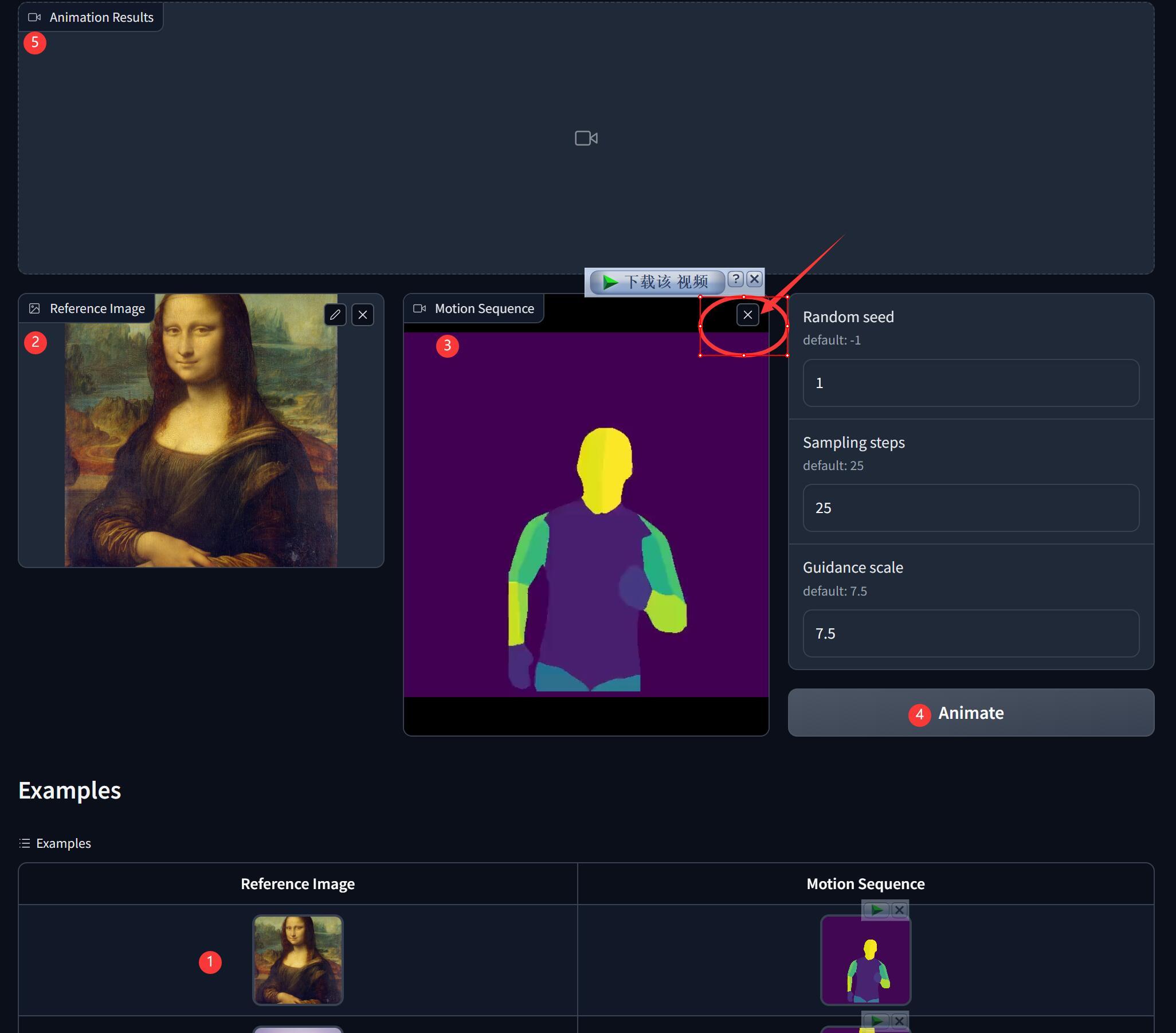Image resolution: width=1176 pixels, height=1033 pixels.
Task: Click the question mark help icon on download bar
Action: [735, 279]
